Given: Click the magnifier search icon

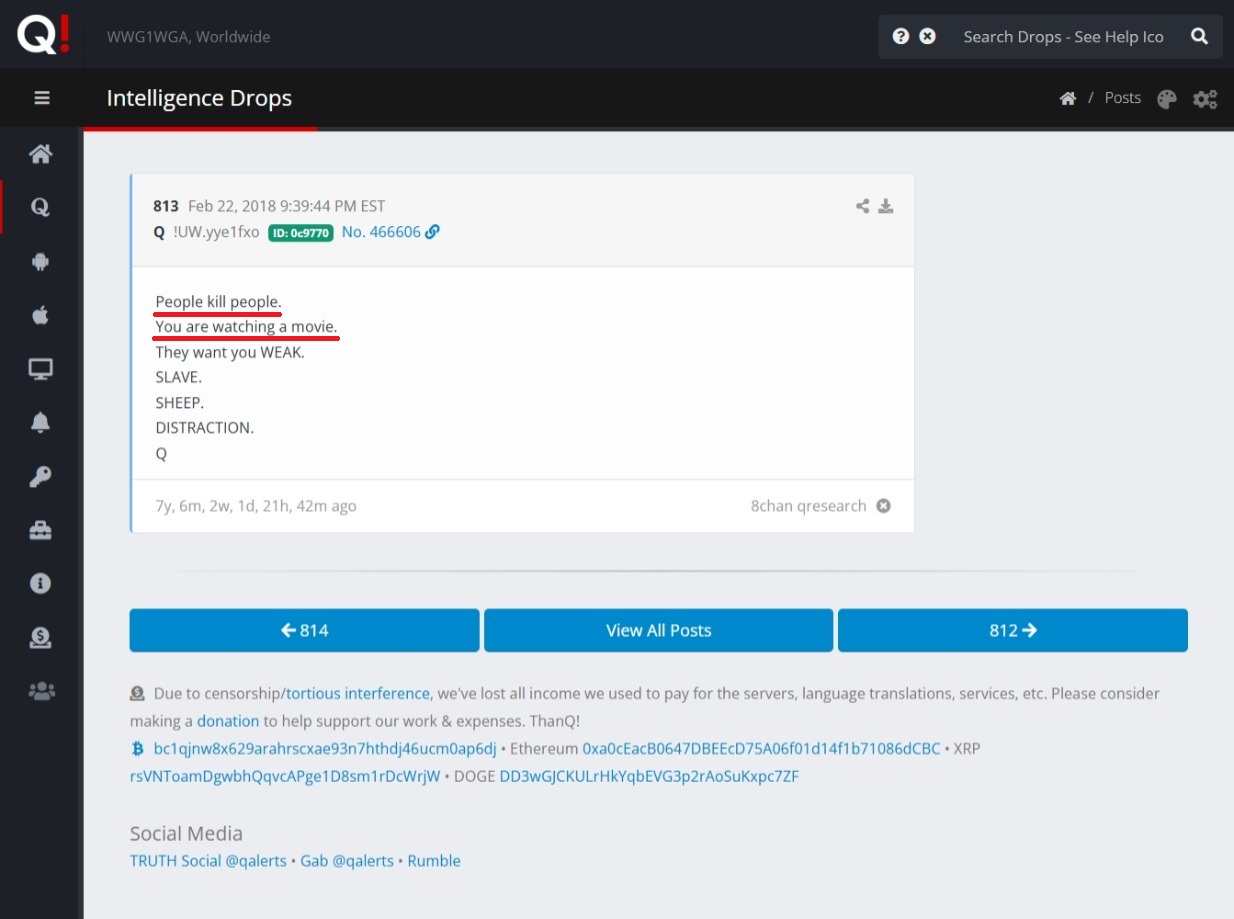Looking at the screenshot, I should [x=1200, y=36].
